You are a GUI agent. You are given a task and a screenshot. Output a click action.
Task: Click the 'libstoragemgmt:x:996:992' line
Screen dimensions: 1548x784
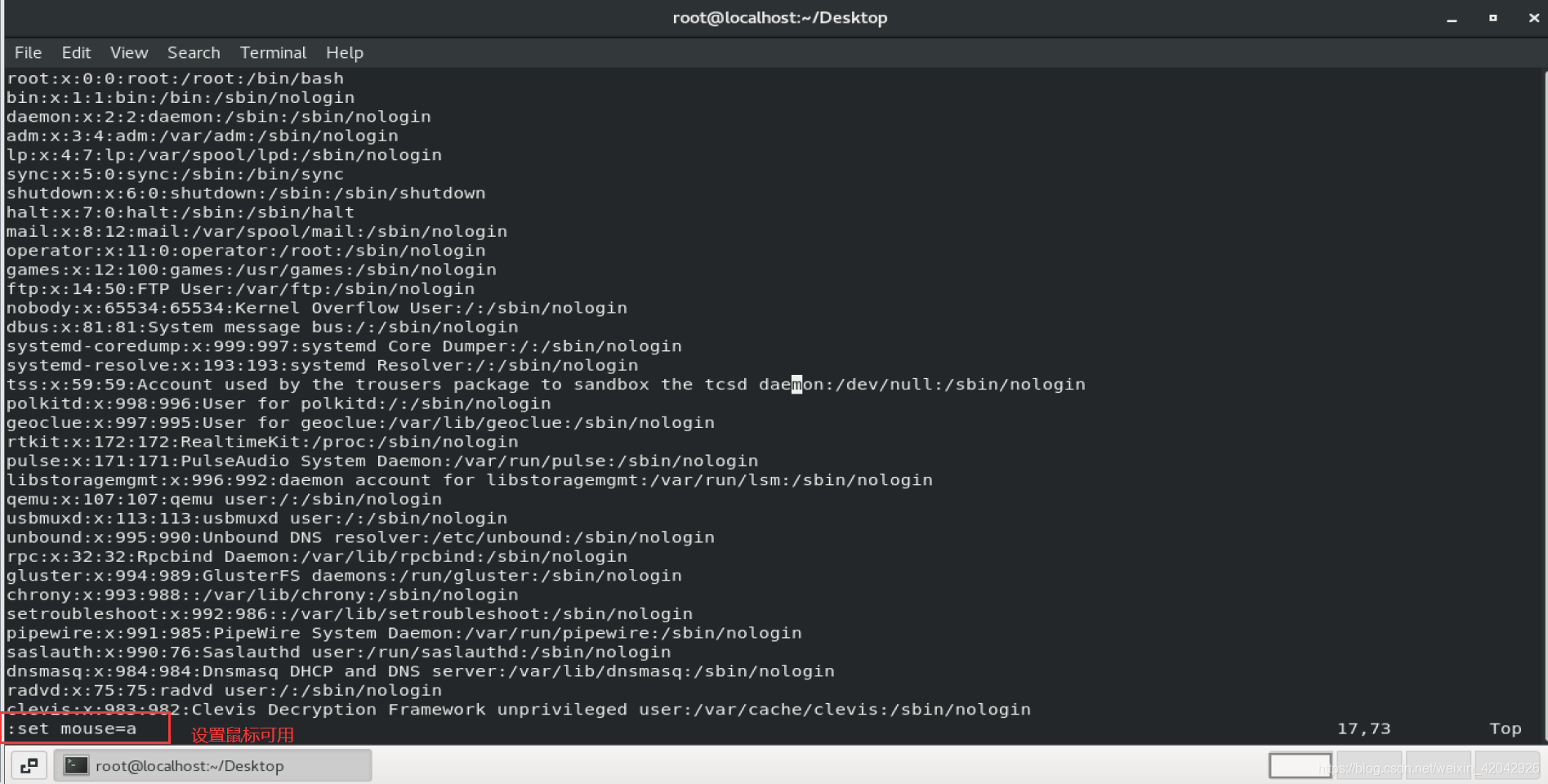470,480
